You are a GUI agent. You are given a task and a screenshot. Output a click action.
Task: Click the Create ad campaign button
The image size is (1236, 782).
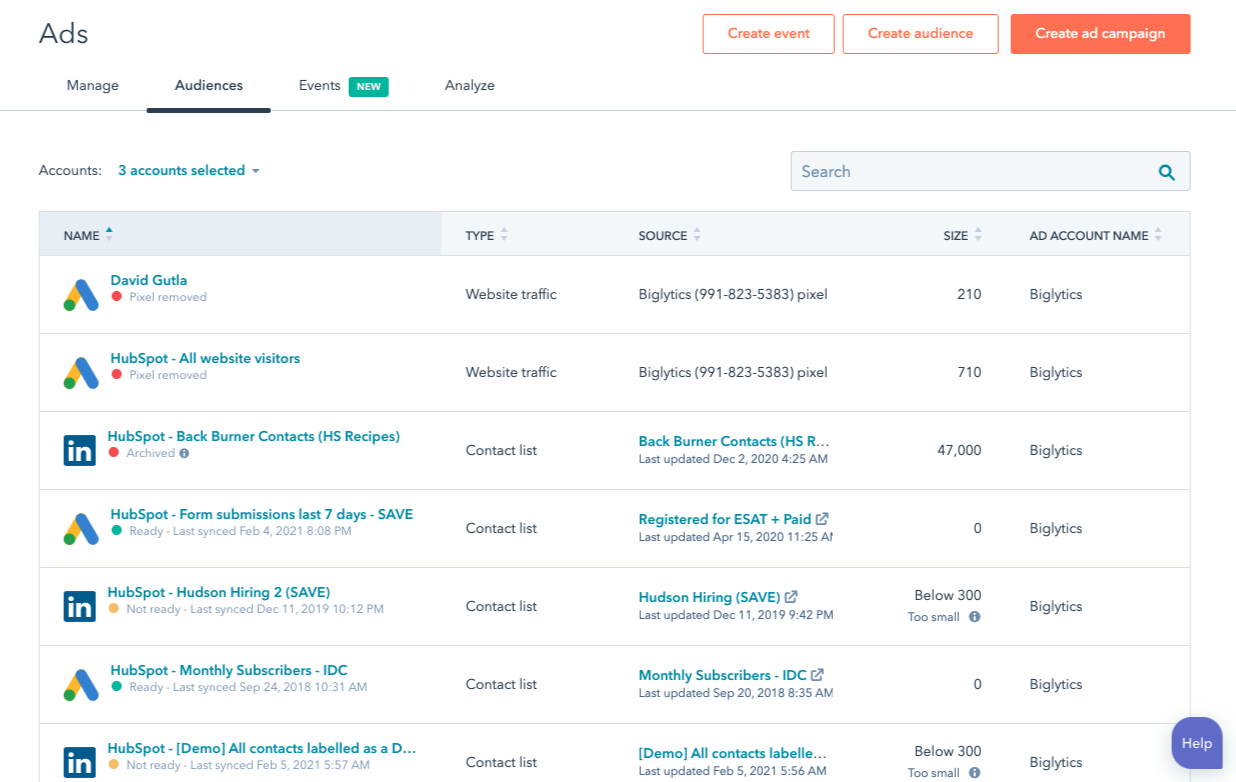coord(1100,33)
